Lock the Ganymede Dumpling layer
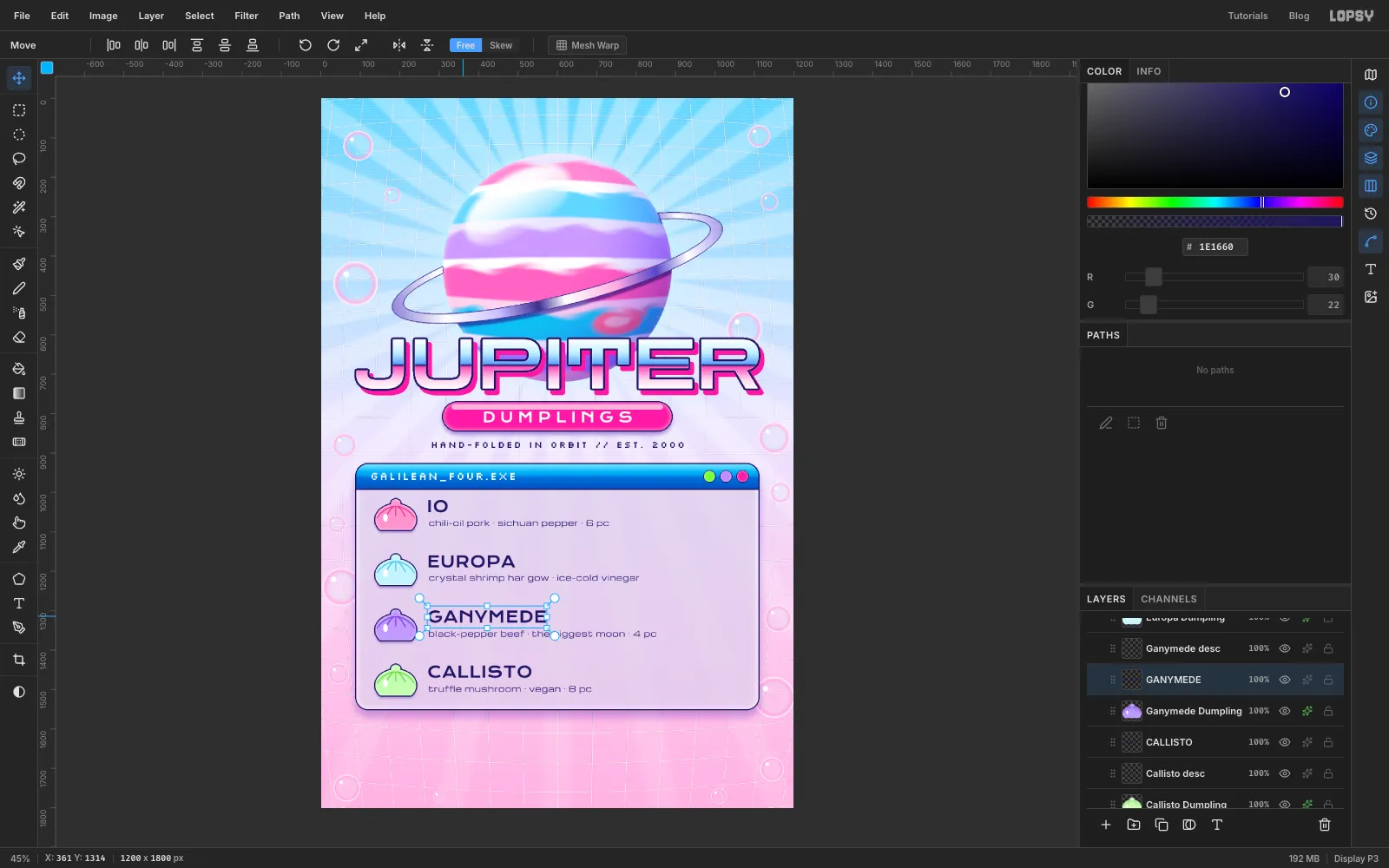1389x868 pixels. (1328, 711)
